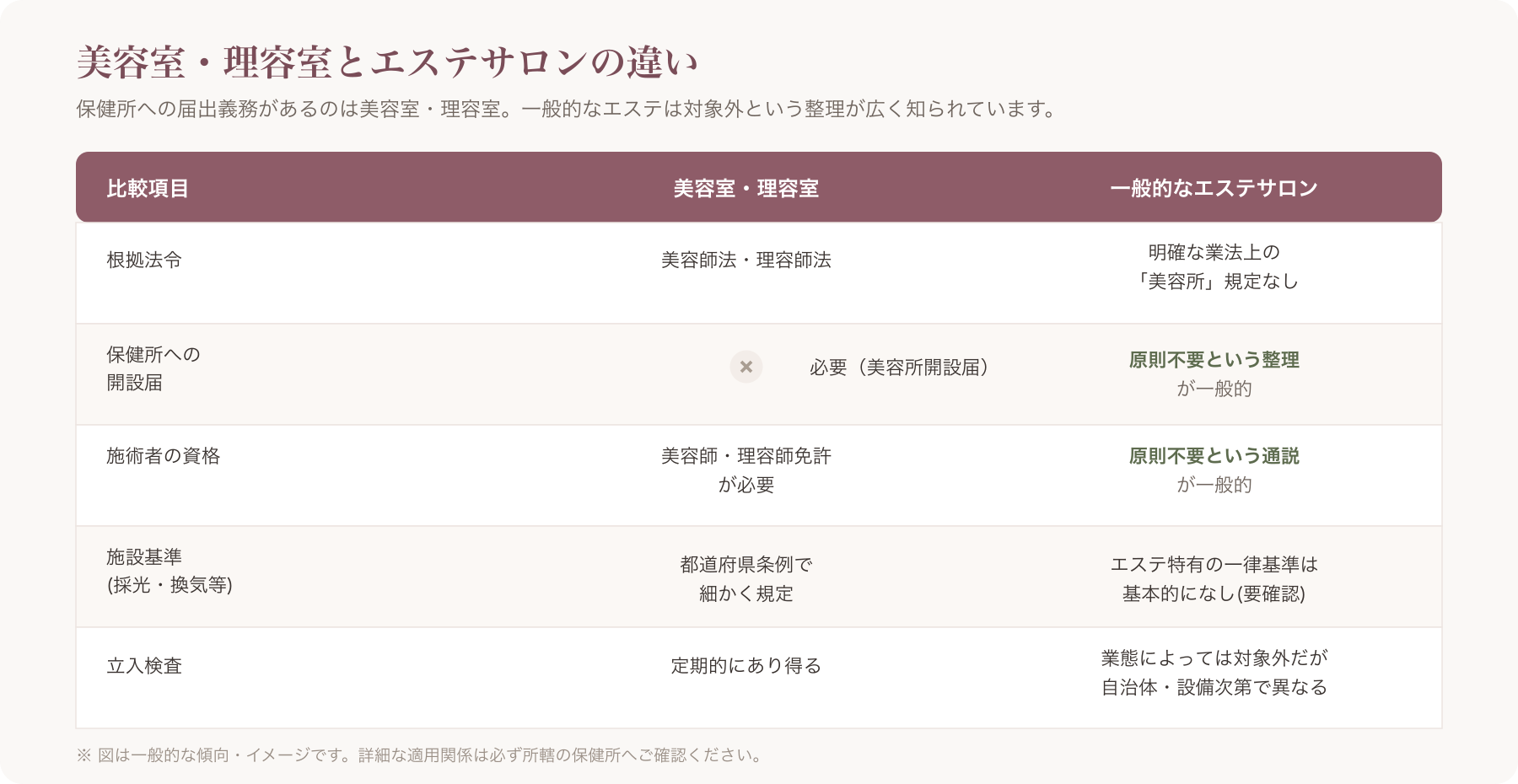Click the green 原則不要という通説 text
This screenshot has width=1518, height=784.
[1214, 456]
